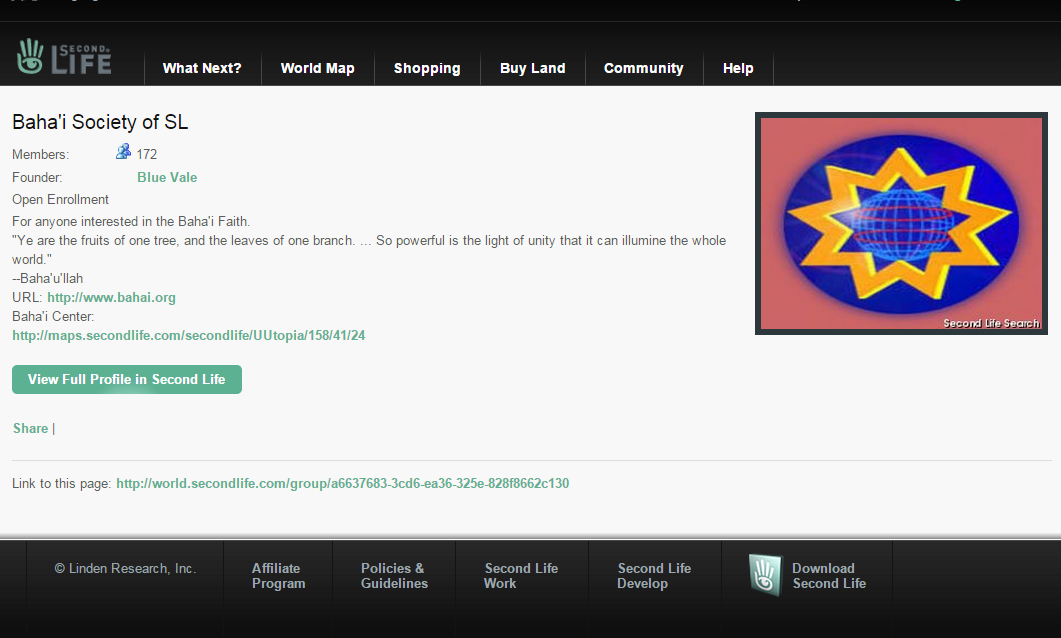The image size is (1061, 638).
Task: Click the Download Second Life footer link
Action: click(x=829, y=576)
